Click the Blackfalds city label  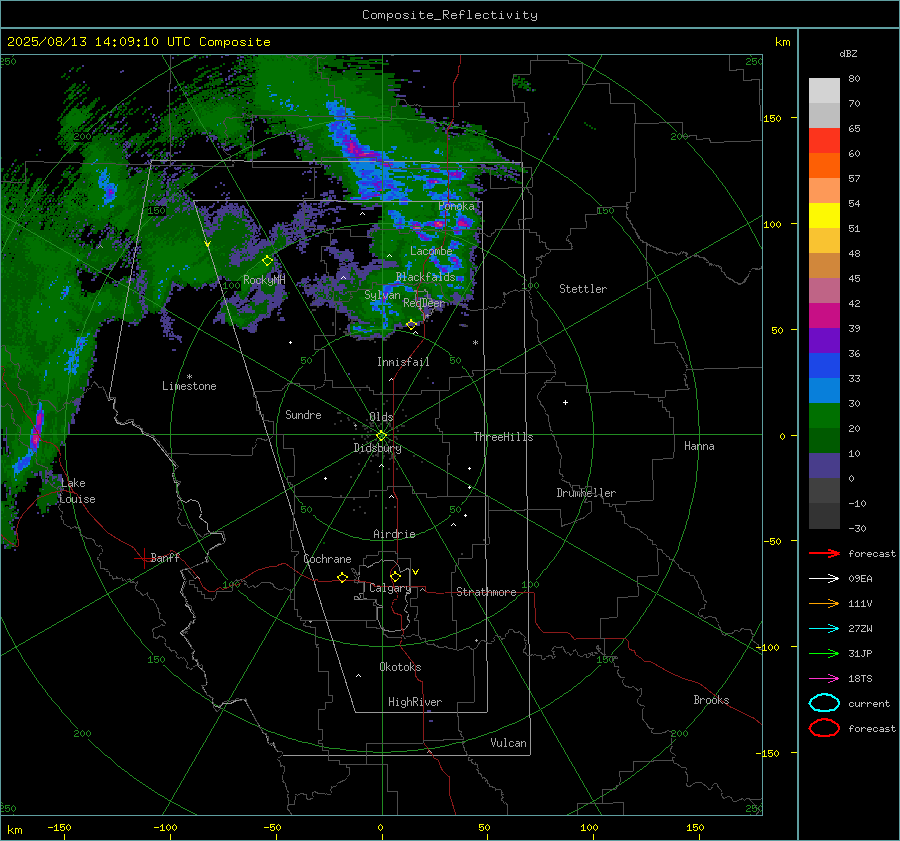[425, 277]
